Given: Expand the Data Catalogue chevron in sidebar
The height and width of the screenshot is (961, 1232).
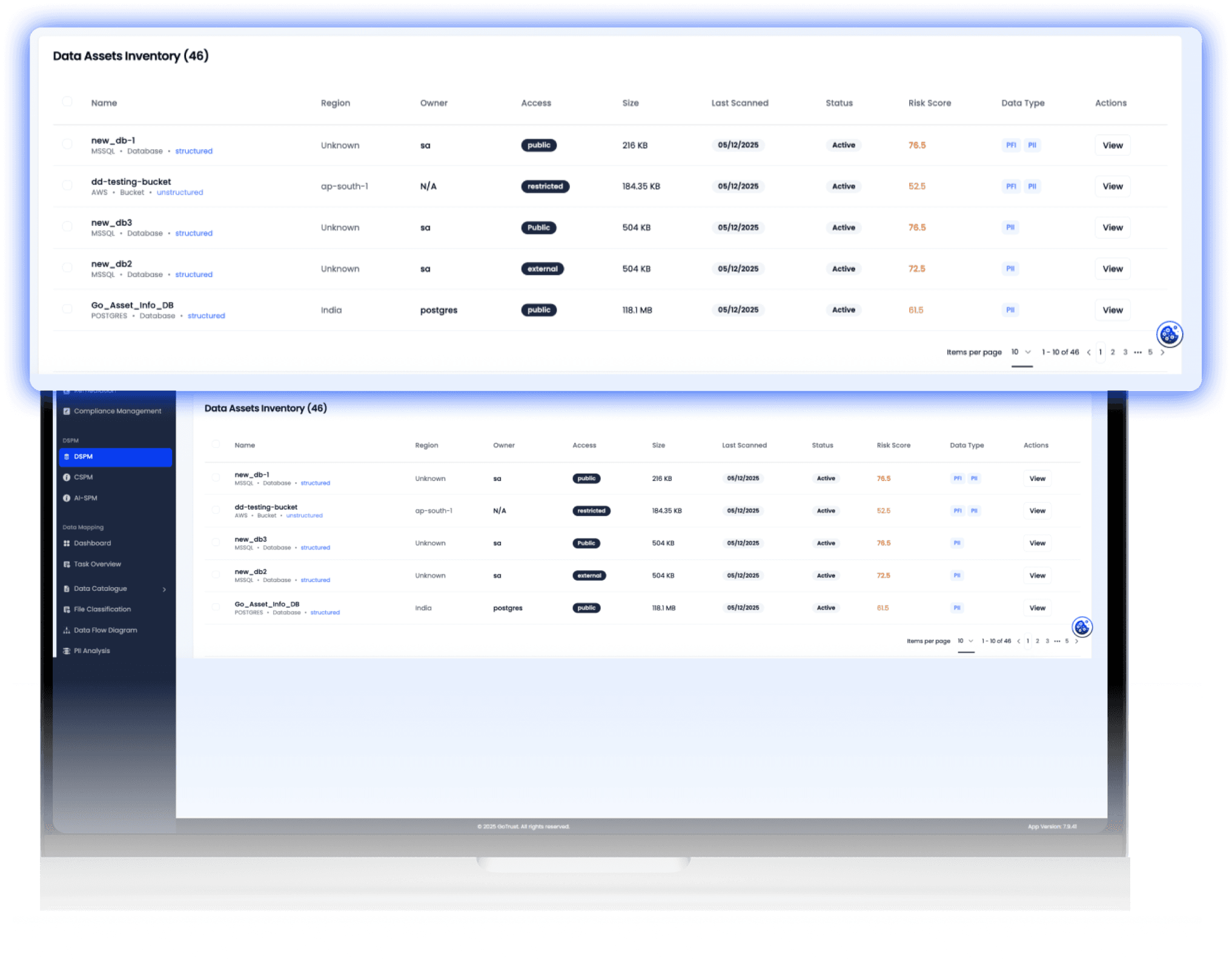Looking at the screenshot, I should 164,589.
